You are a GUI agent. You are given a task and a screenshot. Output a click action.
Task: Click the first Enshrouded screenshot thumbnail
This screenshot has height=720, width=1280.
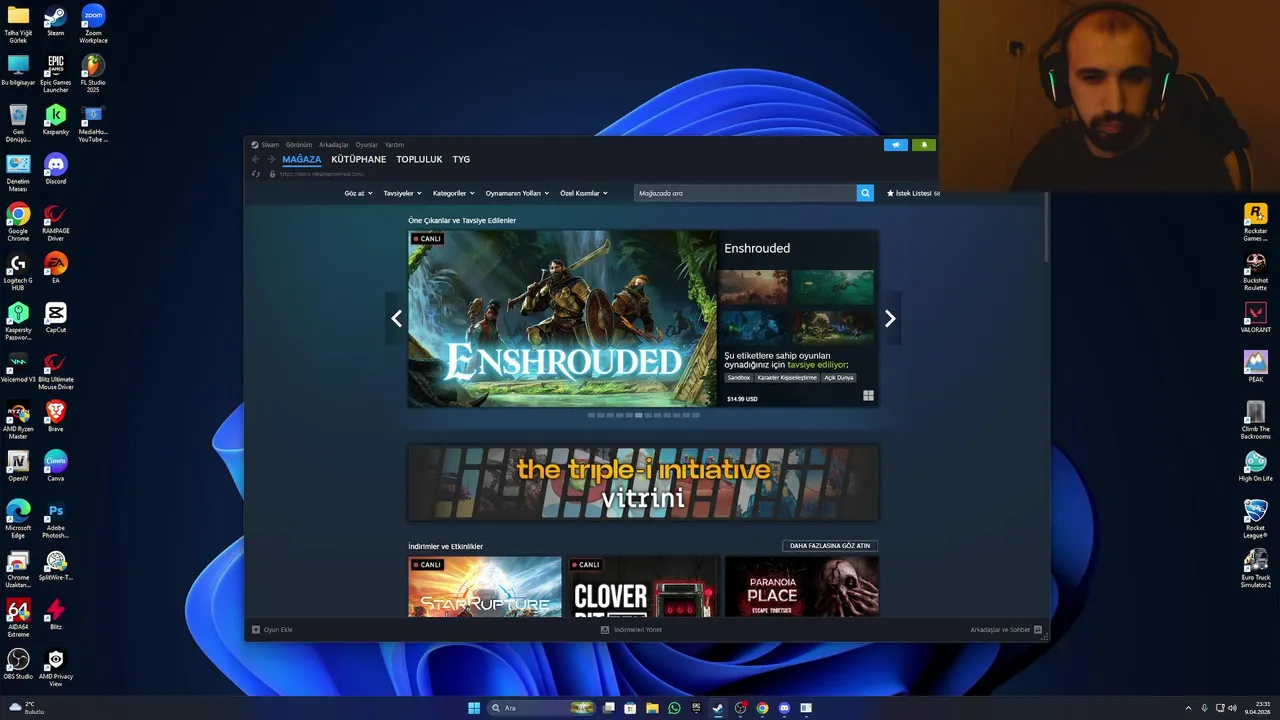753,287
